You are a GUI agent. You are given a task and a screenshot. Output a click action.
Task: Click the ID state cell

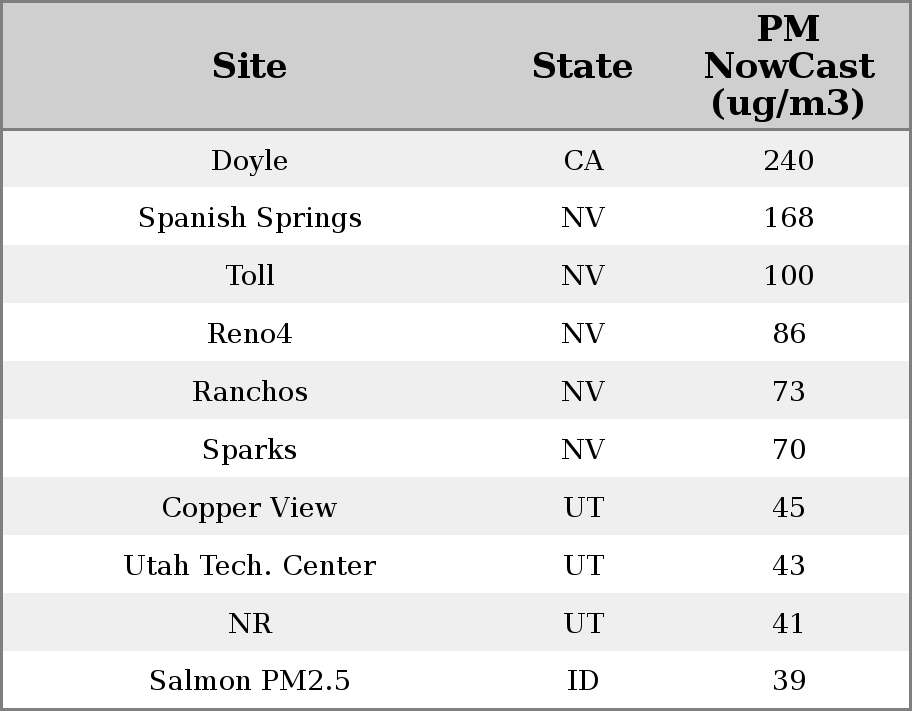pos(583,681)
